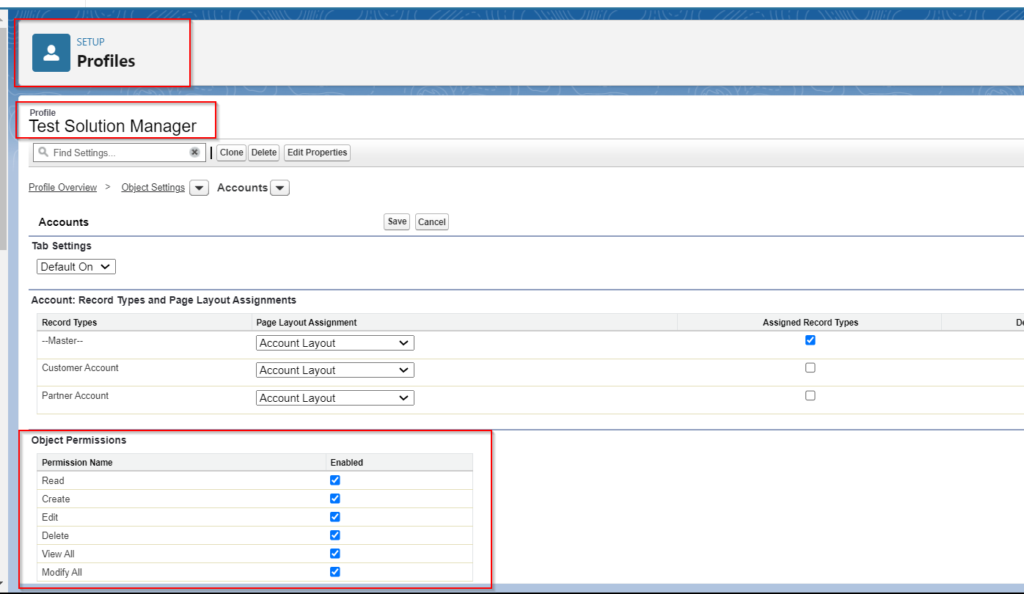Click the --Master-- record type label

(x=62, y=341)
